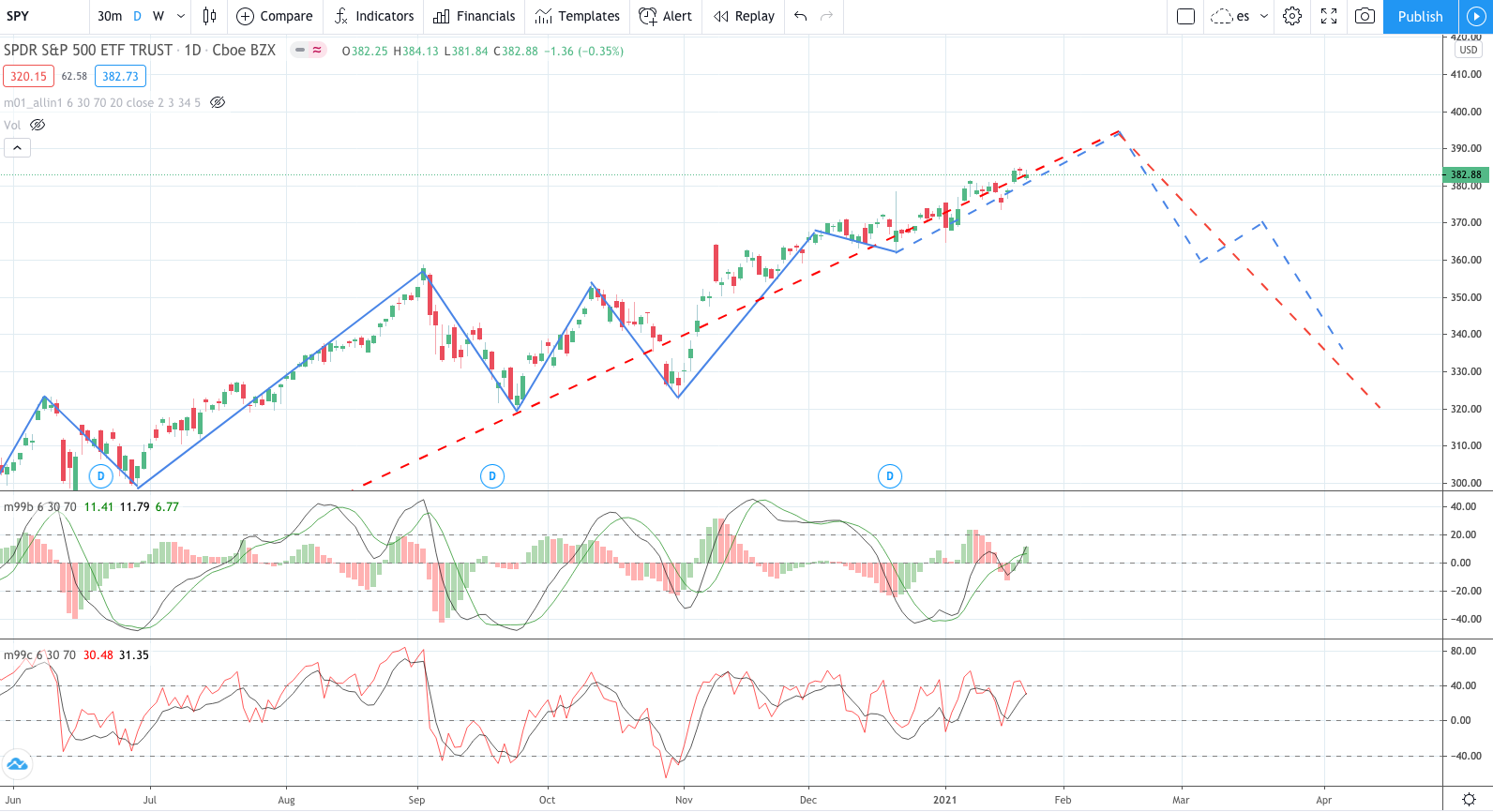Click the cloud save layout icon

(x=1221, y=16)
